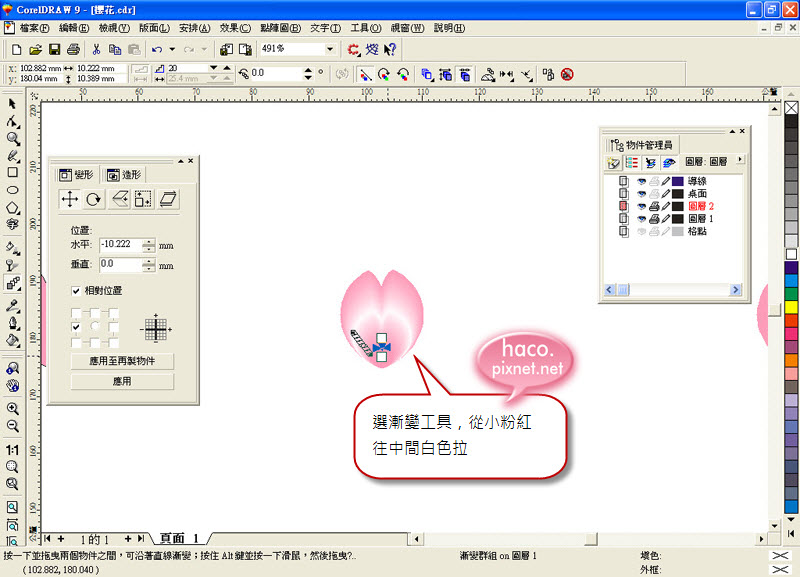This screenshot has height=577, width=800.
Task: Click the New document icon
Action: 16,49
